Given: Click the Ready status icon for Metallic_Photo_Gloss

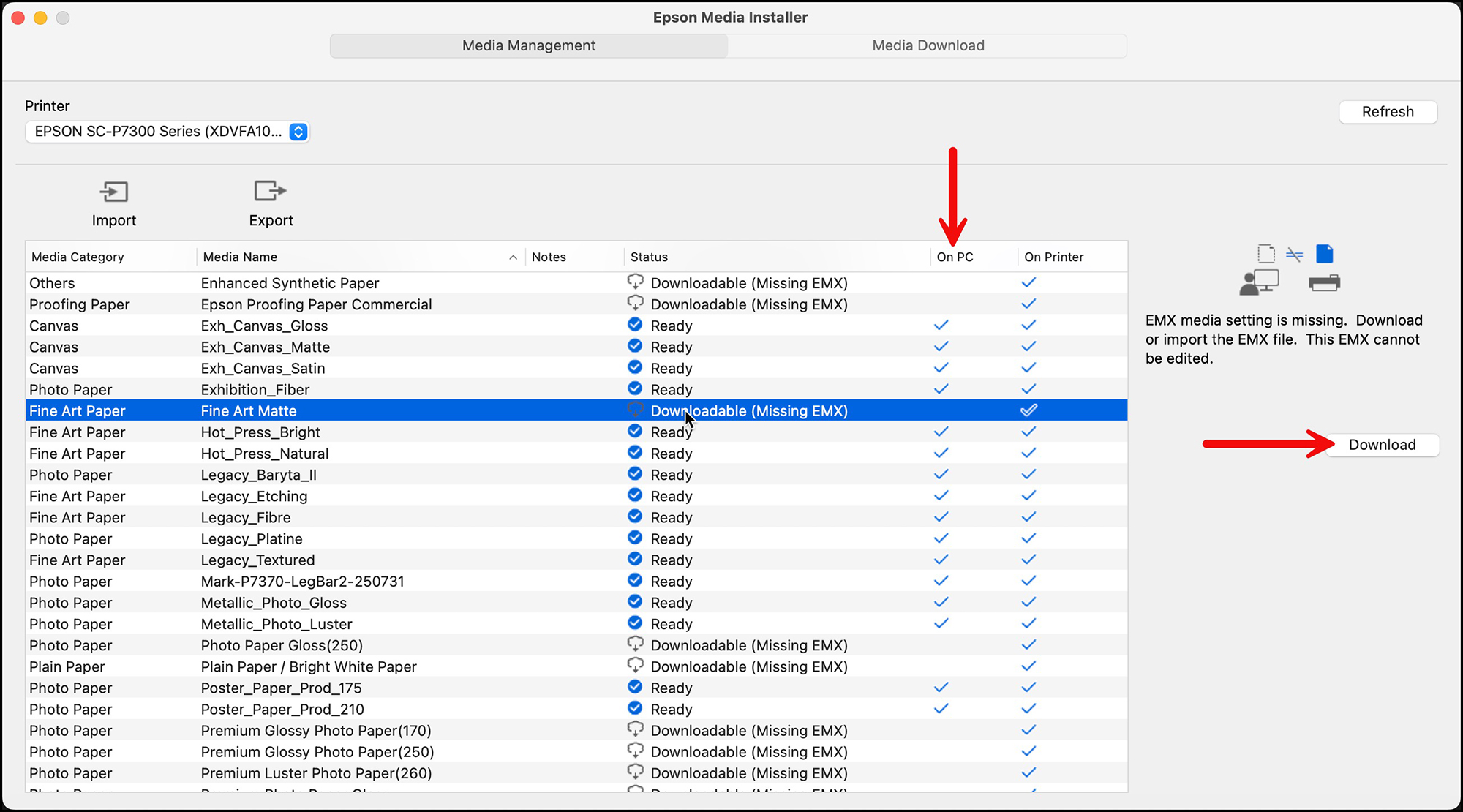Looking at the screenshot, I should (635, 601).
